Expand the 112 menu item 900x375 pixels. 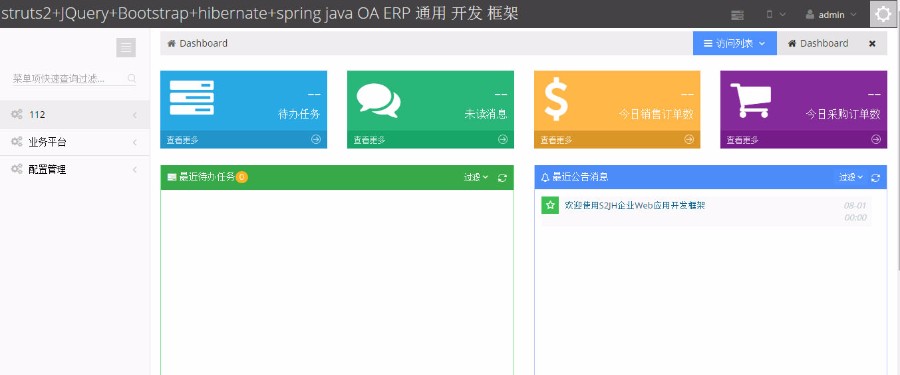pos(75,115)
